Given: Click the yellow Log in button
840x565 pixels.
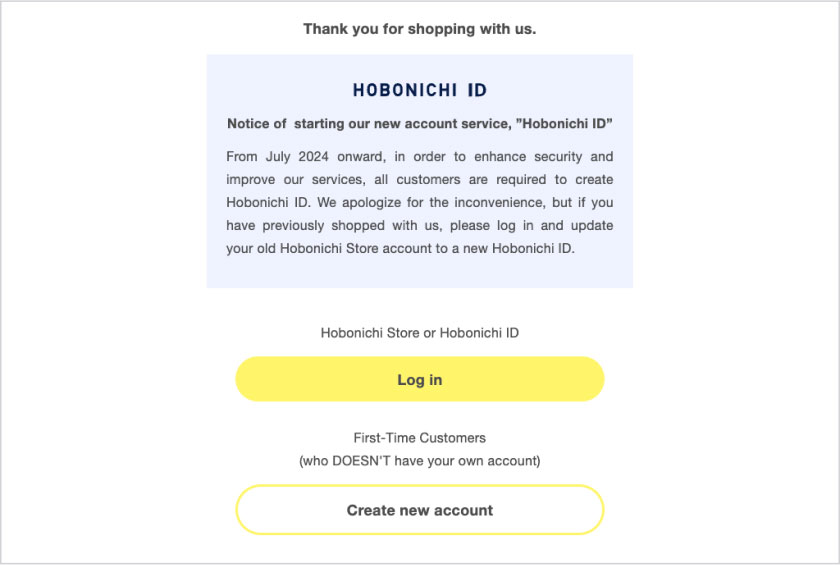Looking at the screenshot, I should coord(420,380).
